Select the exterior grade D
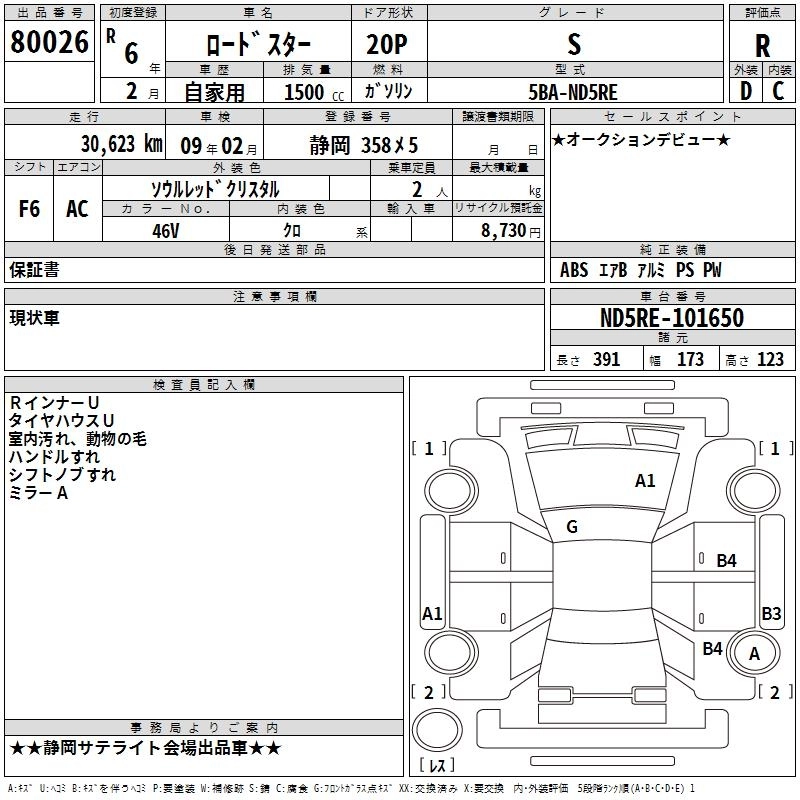 click(x=746, y=91)
